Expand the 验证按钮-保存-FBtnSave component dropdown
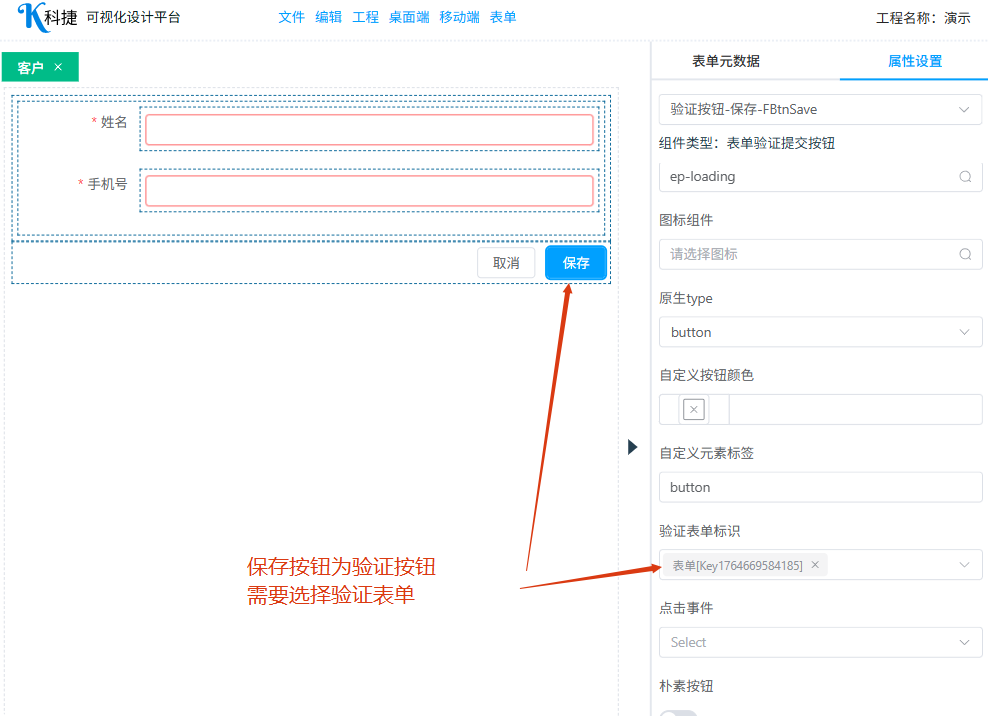 click(x=964, y=109)
